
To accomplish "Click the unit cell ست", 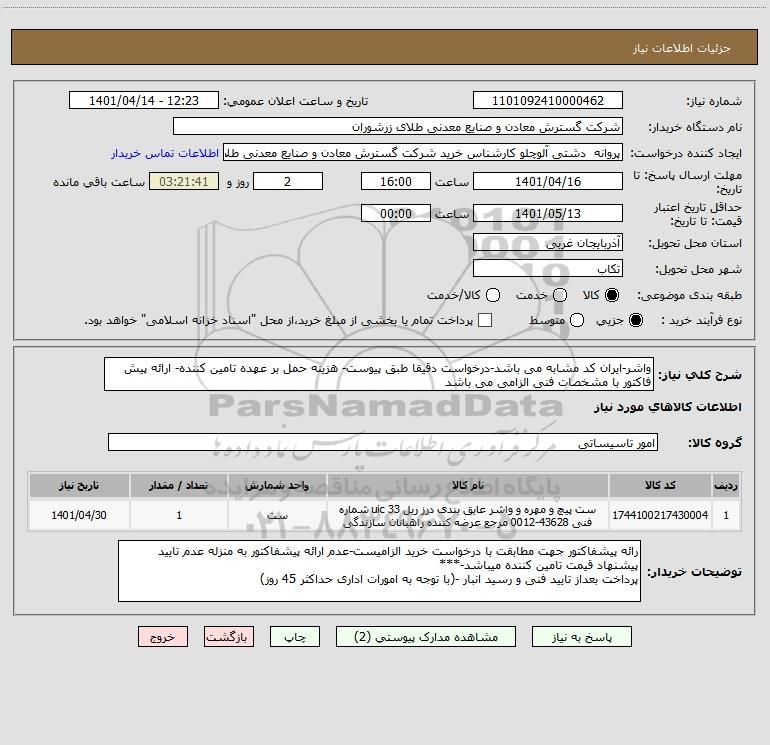I will (x=277, y=515).
